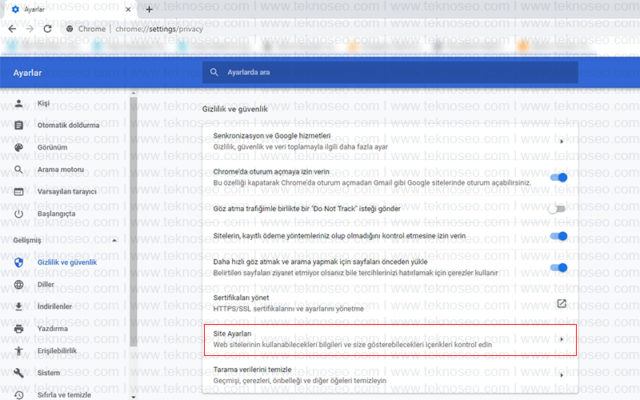This screenshot has width=640, height=400.
Task: Open Gizlilik ve güvenlik sidebar link
Action: click(x=67, y=262)
